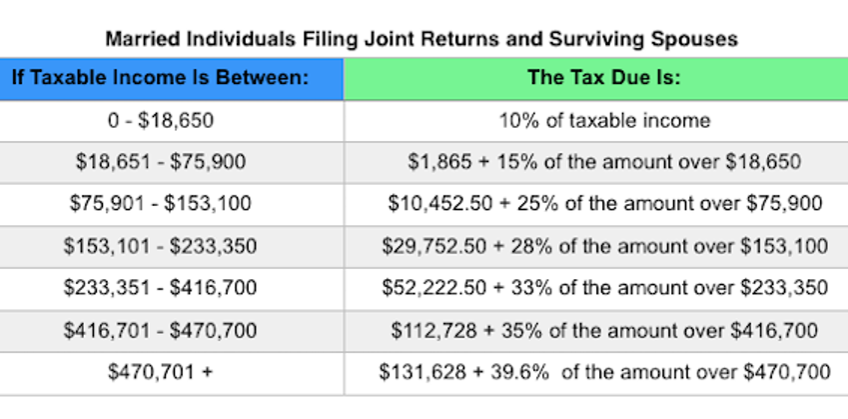Click the table title about Married Individuals
848x419 pixels.
click(422, 39)
